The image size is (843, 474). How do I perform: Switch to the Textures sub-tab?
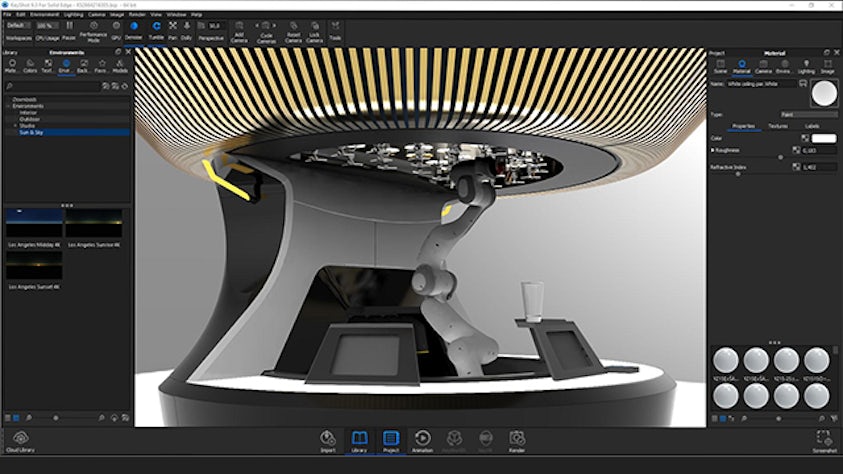coord(777,126)
